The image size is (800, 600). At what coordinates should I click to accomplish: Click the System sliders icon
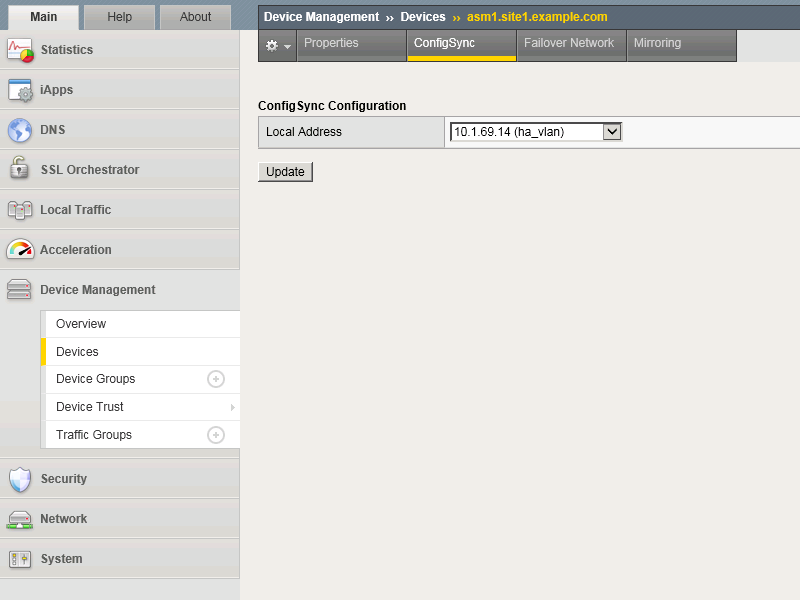point(20,559)
